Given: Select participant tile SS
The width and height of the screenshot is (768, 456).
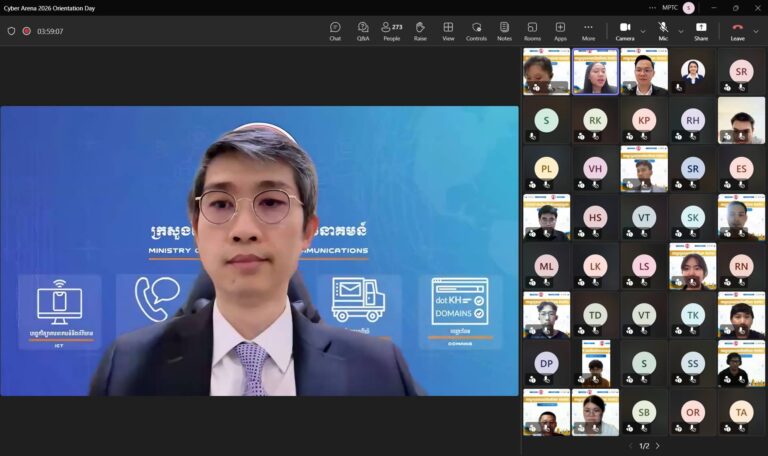Looking at the screenshot, I should click(x=693, y=363).
